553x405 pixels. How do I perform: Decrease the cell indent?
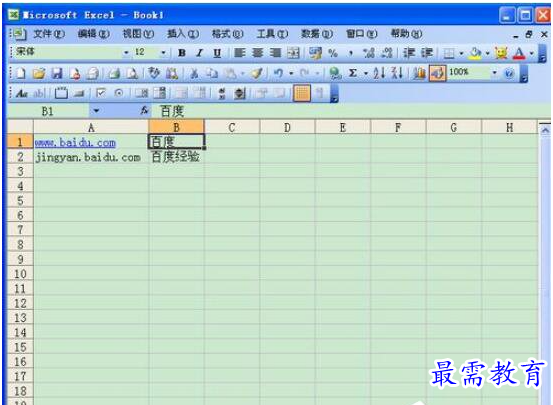409,53
